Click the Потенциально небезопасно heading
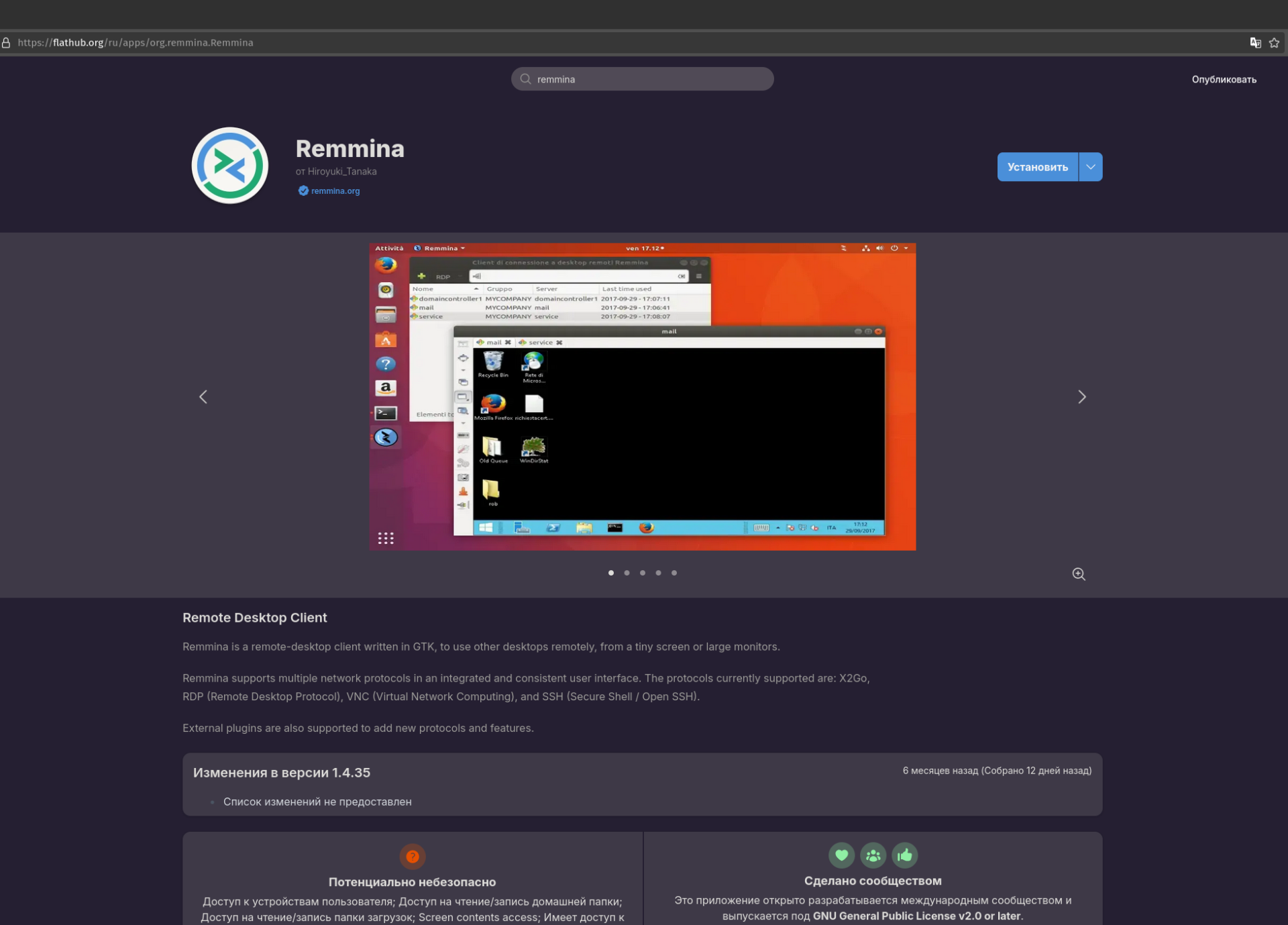The image size is (1288, 925). [x=412, y=882]
